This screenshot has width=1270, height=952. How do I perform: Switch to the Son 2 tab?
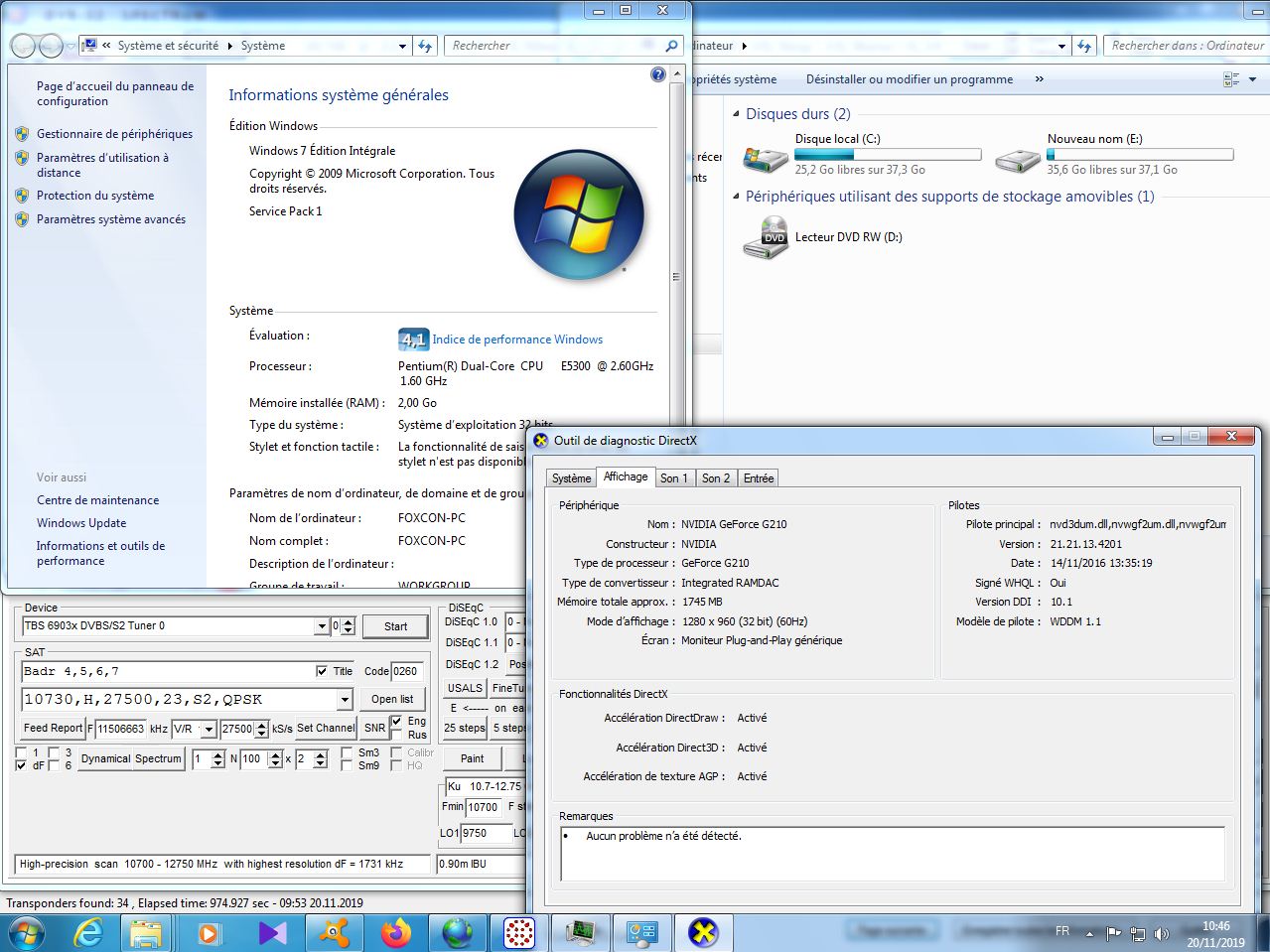coord(716,478)
